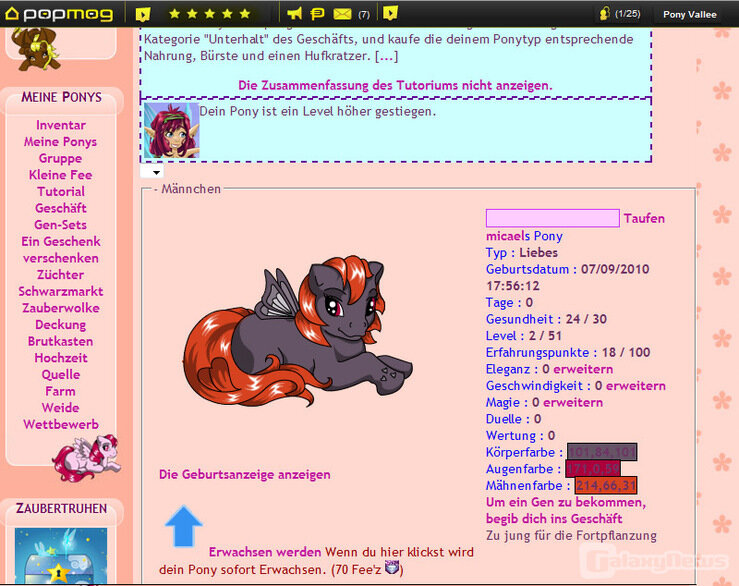This screenshot has width=739, height=586.
Task: Click the pony name input field
Action: click(552, 218)
